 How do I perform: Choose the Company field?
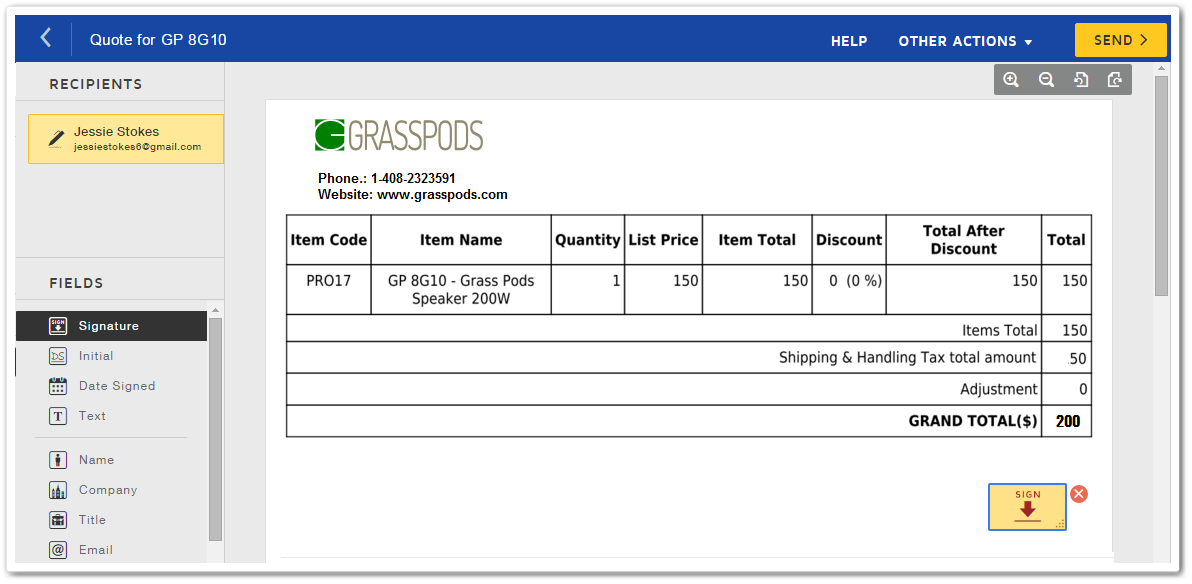pos(107,490)
